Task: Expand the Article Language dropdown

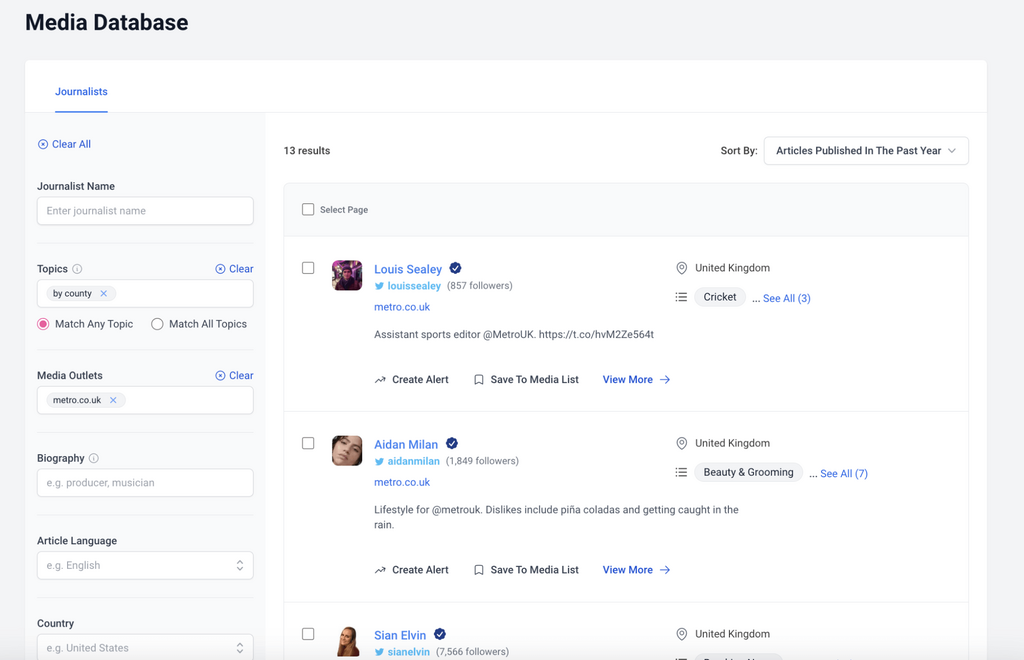Action: (x=145, y=565)
